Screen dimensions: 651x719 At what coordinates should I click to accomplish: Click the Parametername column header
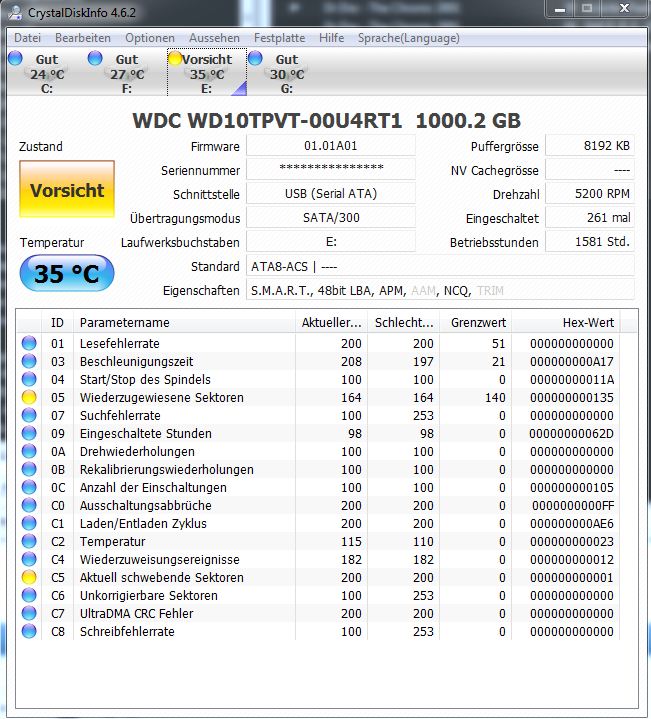click(x=184, y=322)
